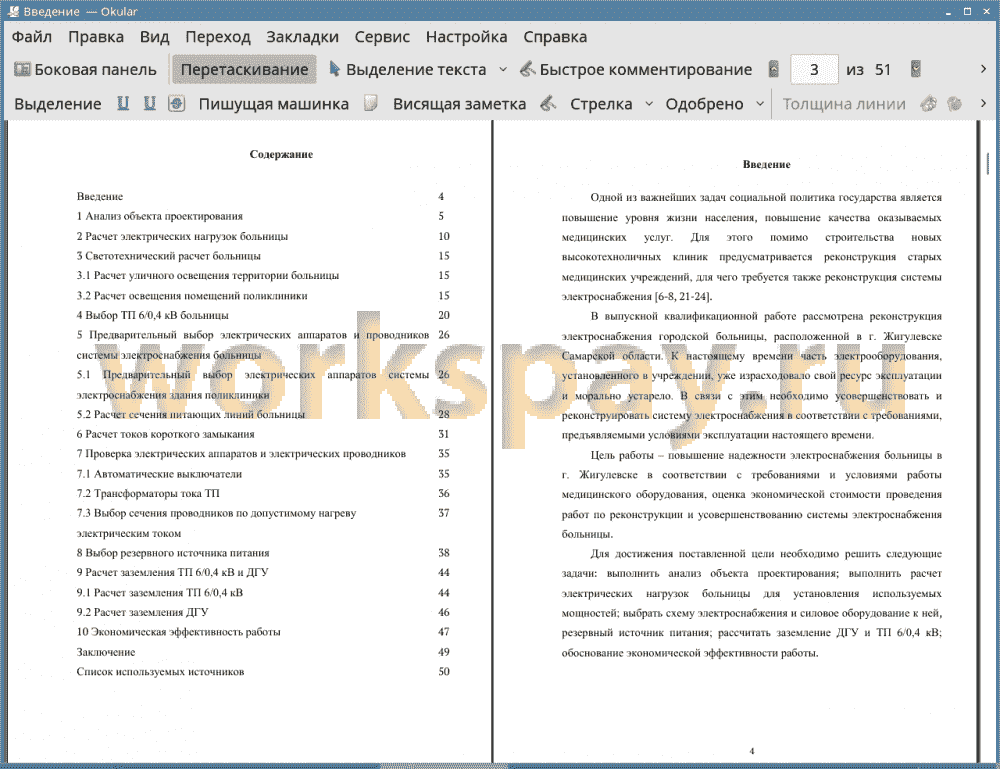Select the Выделение highlighter annotation tool
This screenshot has height=769, width=1000.
coord(57,104)
